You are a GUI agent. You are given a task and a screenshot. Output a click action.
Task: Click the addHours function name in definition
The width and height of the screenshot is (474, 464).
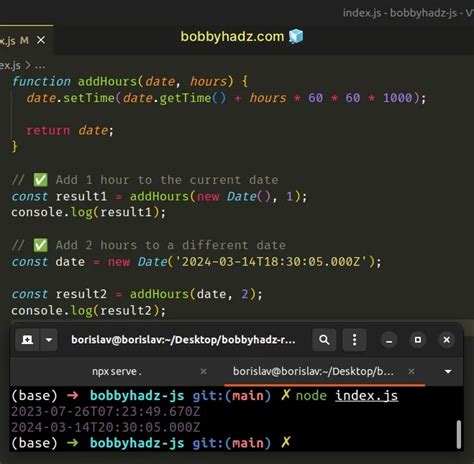tap(107, 81)
